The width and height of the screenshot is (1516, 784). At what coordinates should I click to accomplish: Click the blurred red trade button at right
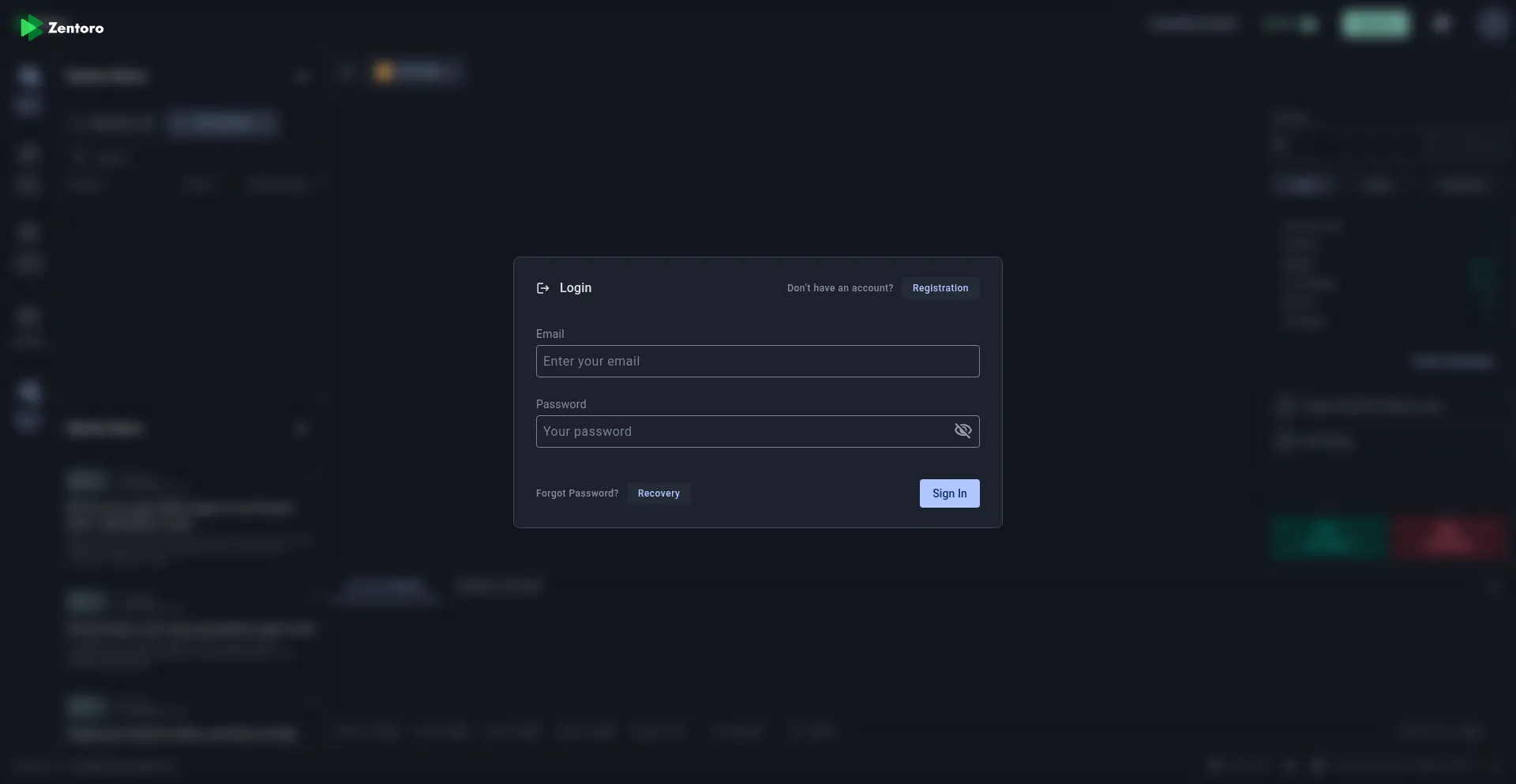point(1449,537)
